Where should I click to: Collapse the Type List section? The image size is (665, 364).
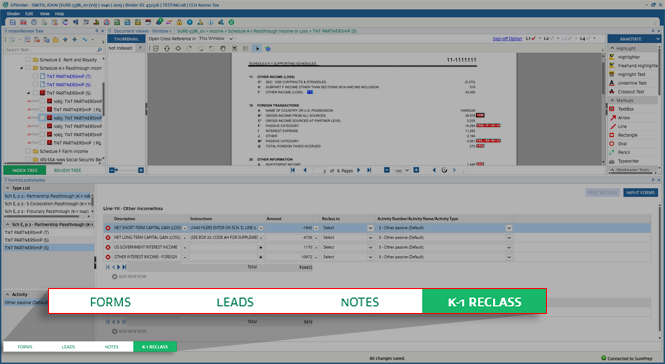coord(8,188)
